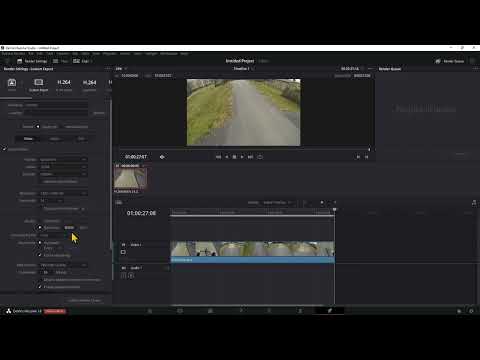Toggle the Frame reordering checkbox
The width and height of the screenshot is (480, 360).
coord(40,255)
